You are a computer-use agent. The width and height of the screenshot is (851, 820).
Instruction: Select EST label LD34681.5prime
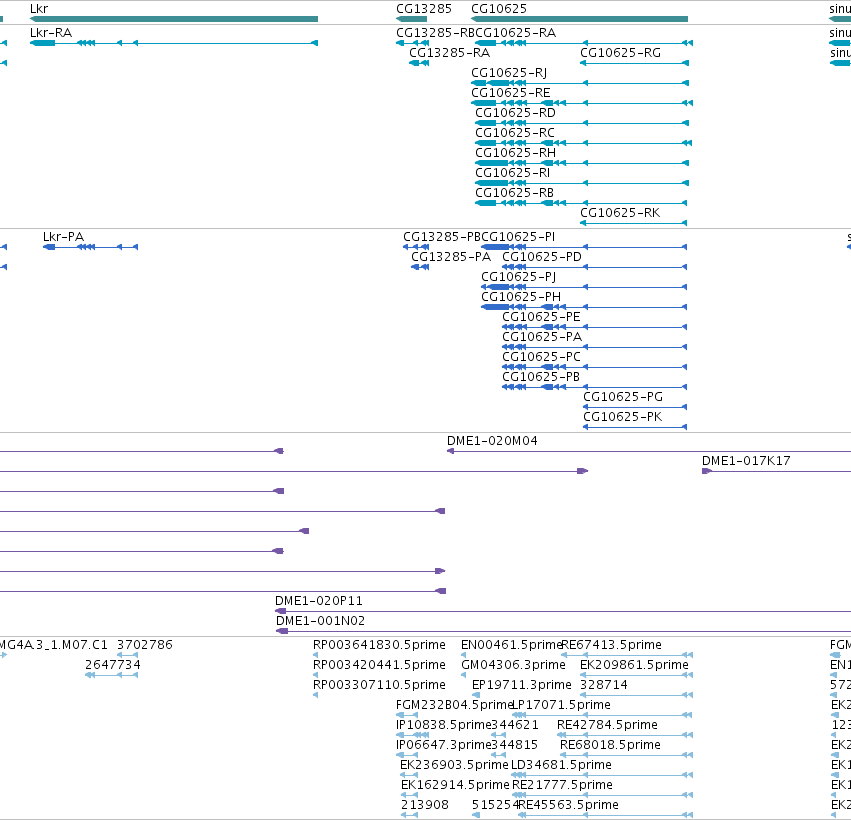point(562,765)
